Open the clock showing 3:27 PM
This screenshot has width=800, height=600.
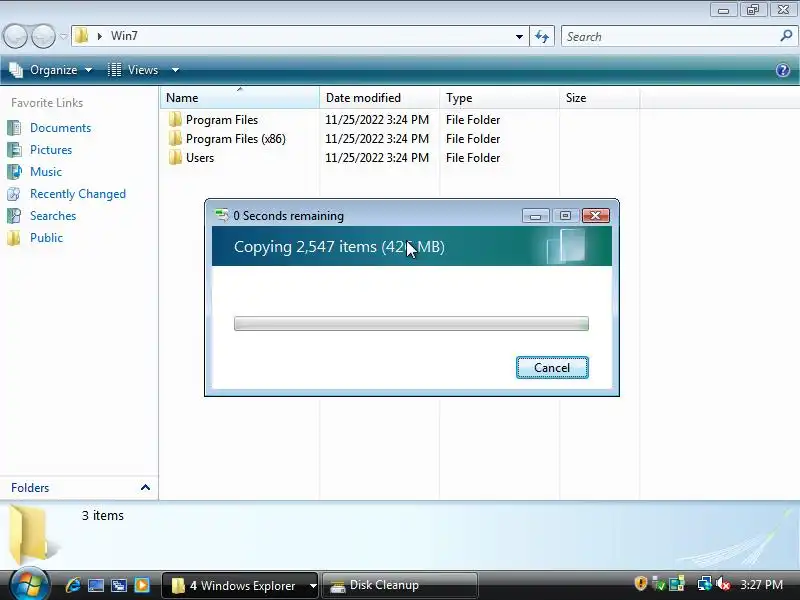click(761, 584)
